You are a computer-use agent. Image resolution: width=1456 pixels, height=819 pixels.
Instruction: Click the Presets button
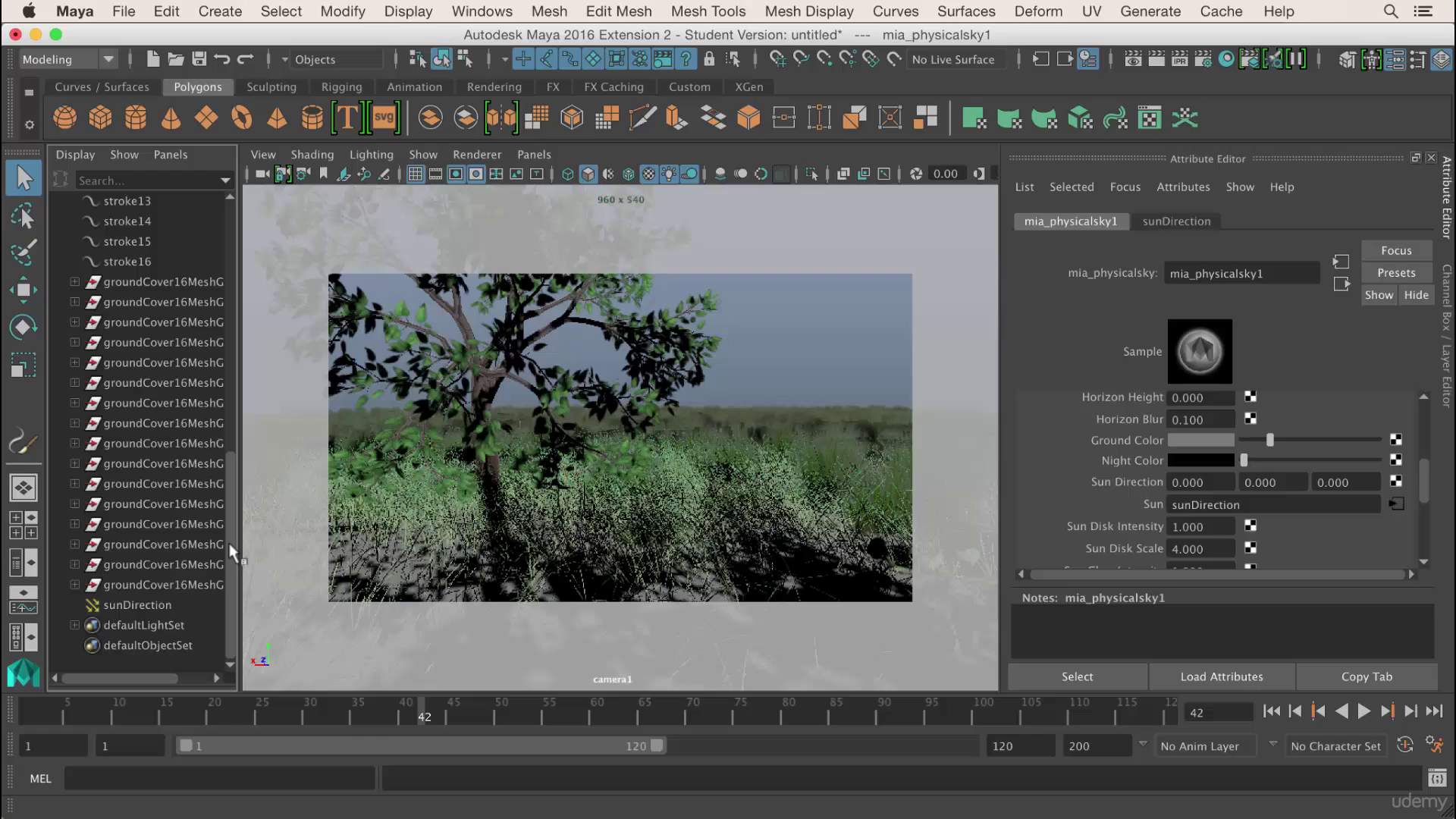(x=1396, y=272)
